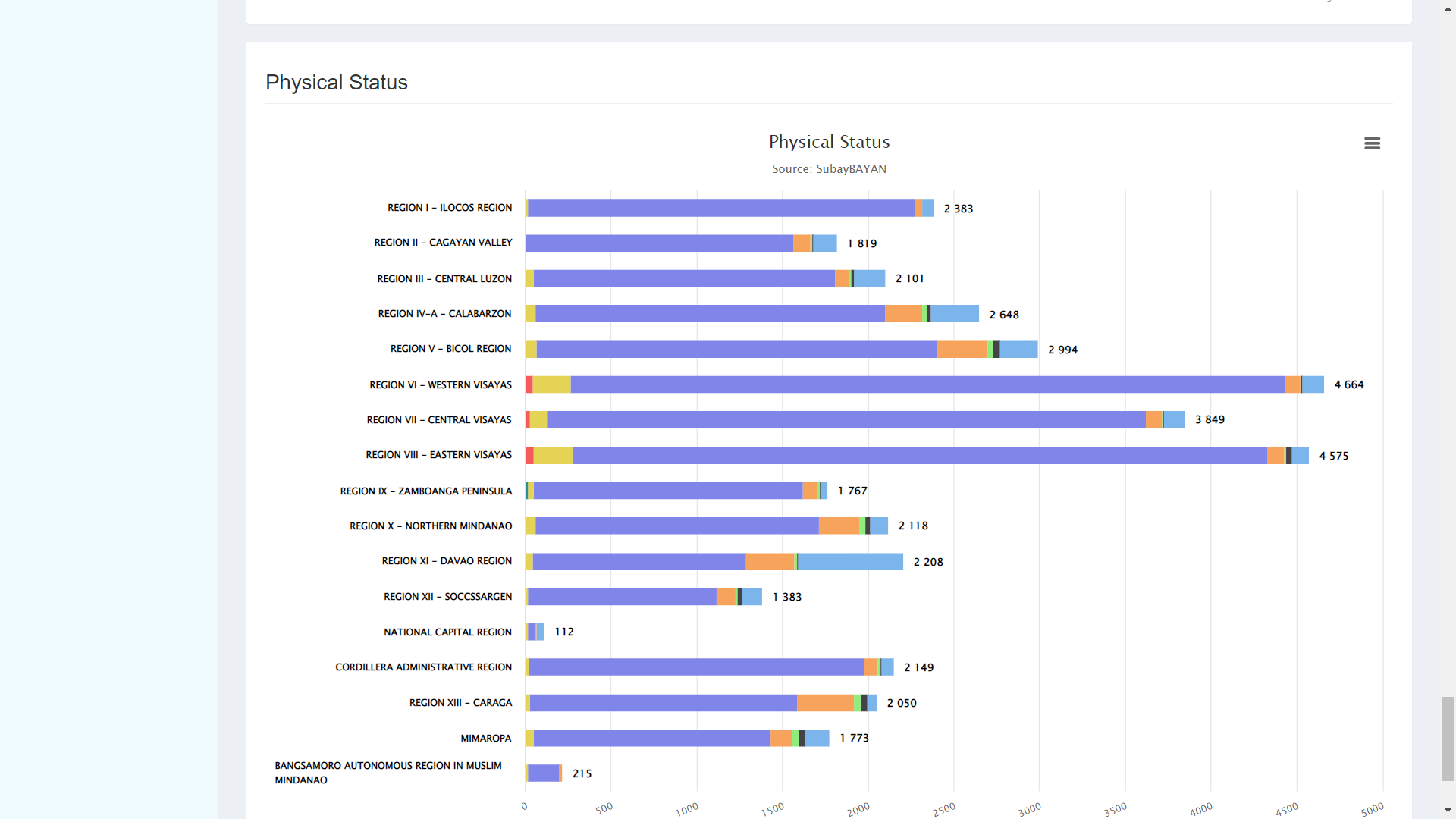Select the REGION II - CAGAYAN VALLEY label
The height and width of the screenshot is (819, 1456).
click(x=443, y=243)
